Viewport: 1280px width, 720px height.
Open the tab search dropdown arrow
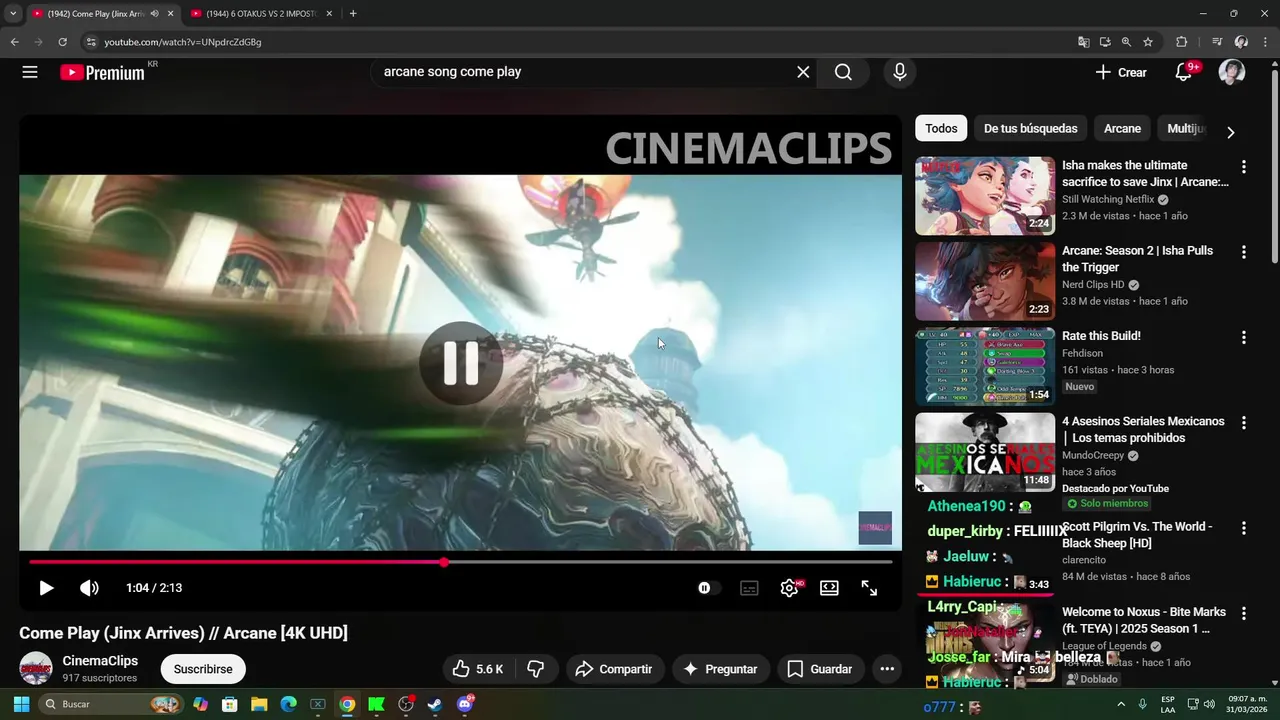coord(13,14)
